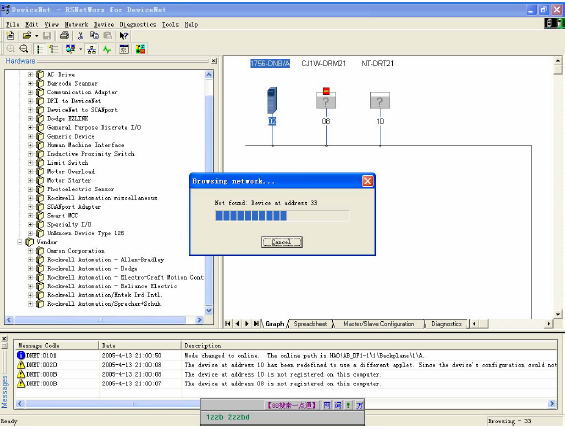Click the What's This help pointer icon
The height and width of the screenshot is (429, 565).
[124, 36]
